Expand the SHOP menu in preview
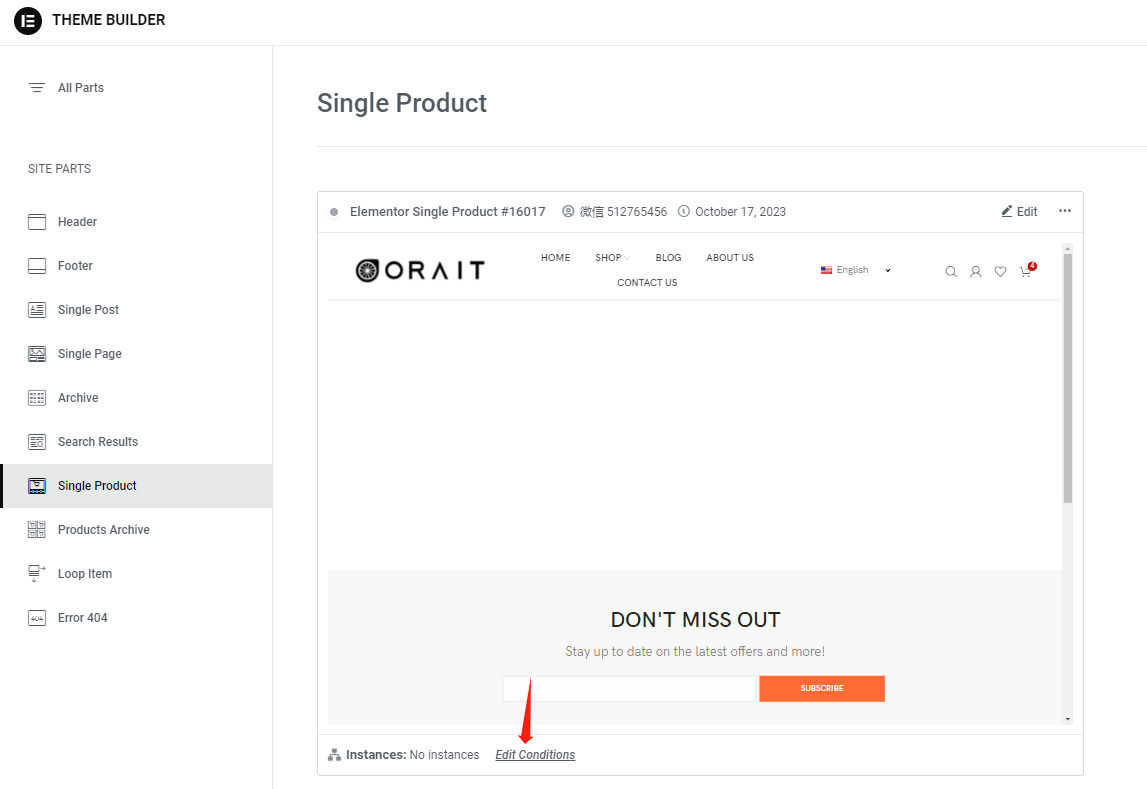1147x789 pixels. point(611,258)
